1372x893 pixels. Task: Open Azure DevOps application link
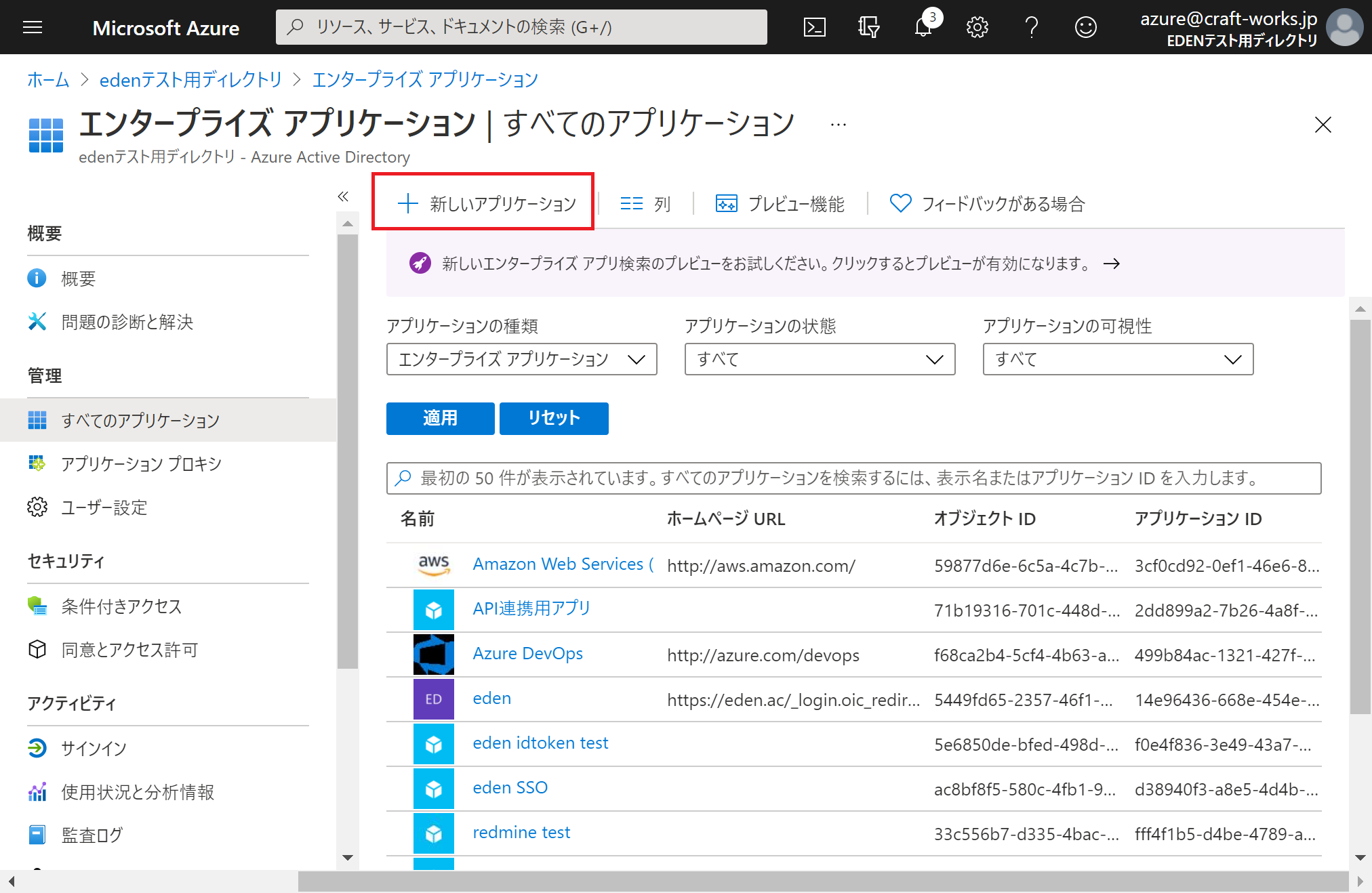(x=527, y=653)
